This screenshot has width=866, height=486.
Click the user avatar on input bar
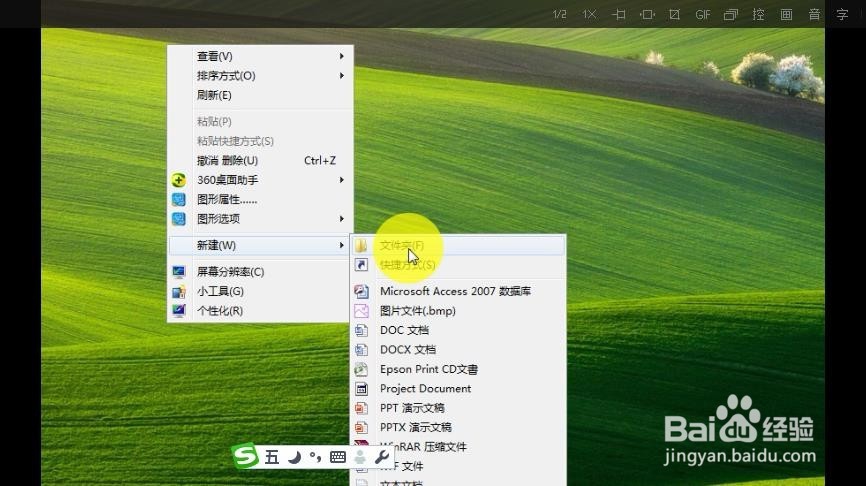point(360,457)
